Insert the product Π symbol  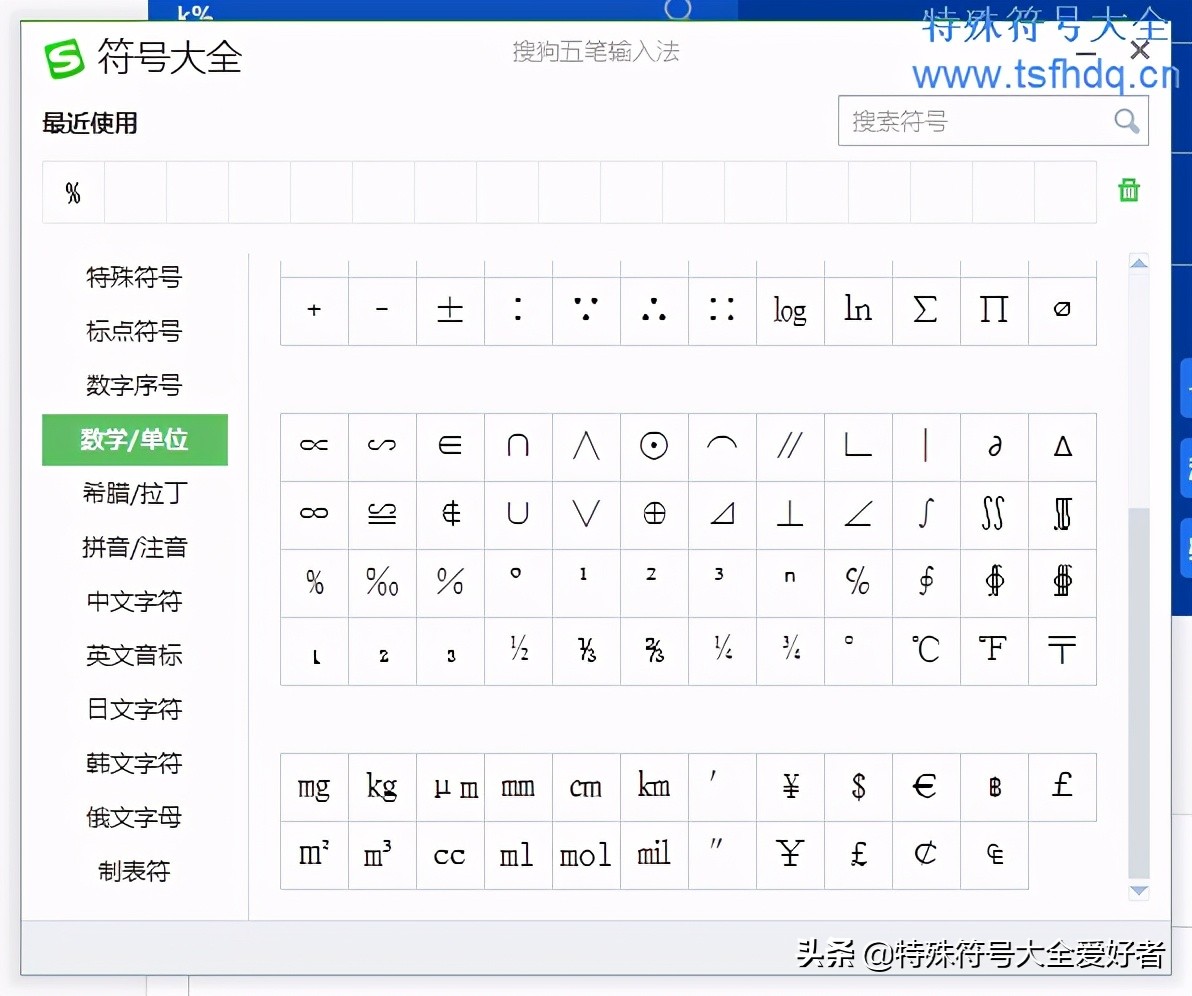click(x=994, y=310)
